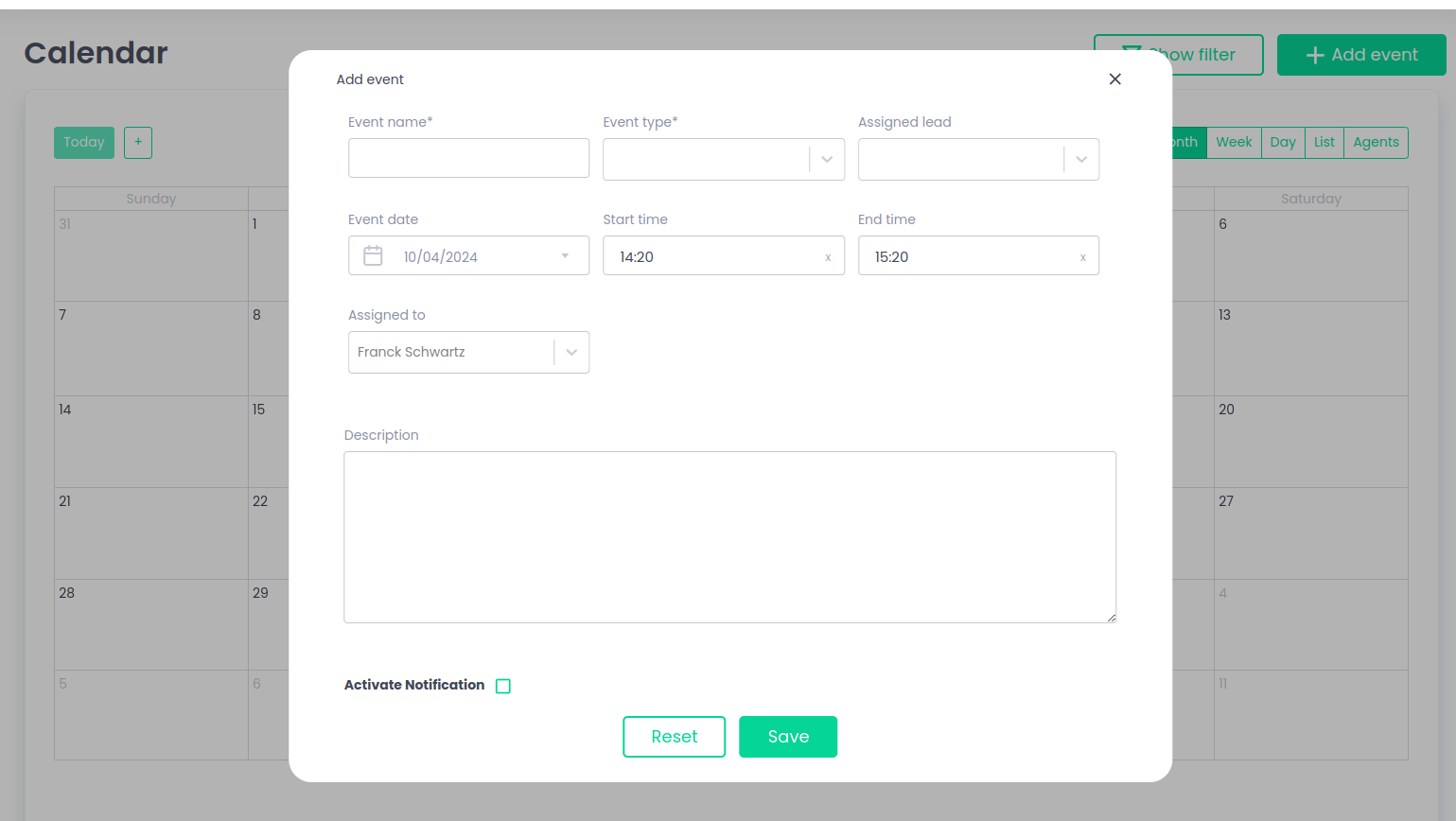Click the Reset button
The width and height of the screenshot is (1456, 821).
tap(674, 737)
